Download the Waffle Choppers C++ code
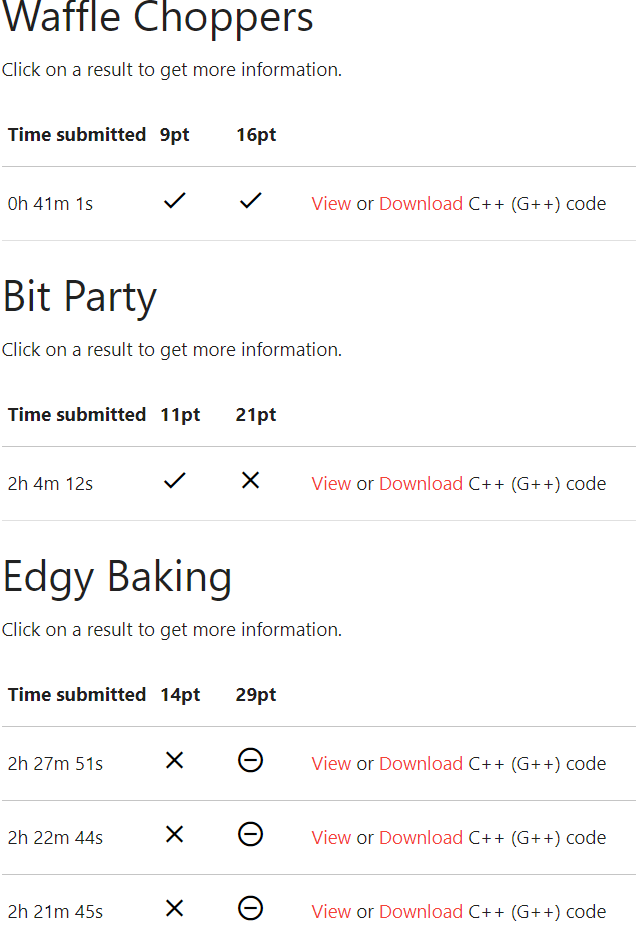The image size is (636, 937). [421, 204]
